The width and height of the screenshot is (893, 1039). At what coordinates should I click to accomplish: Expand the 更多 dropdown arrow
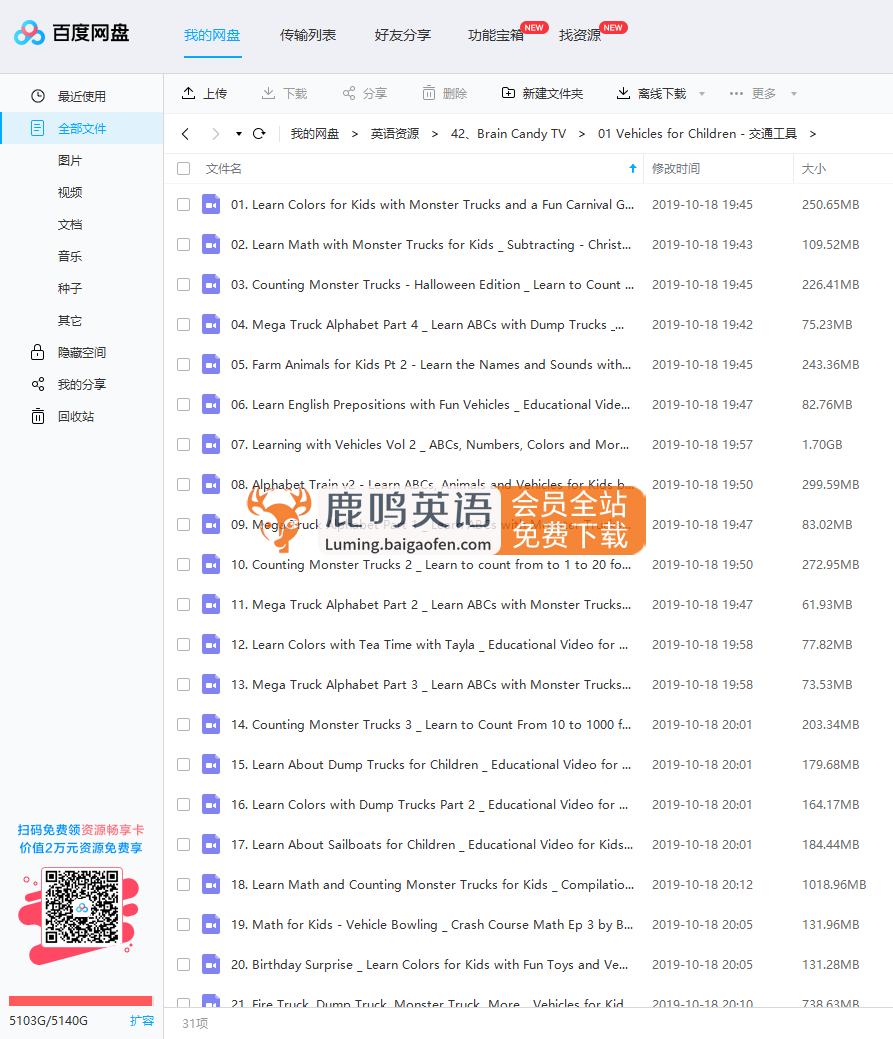(794, 93)
